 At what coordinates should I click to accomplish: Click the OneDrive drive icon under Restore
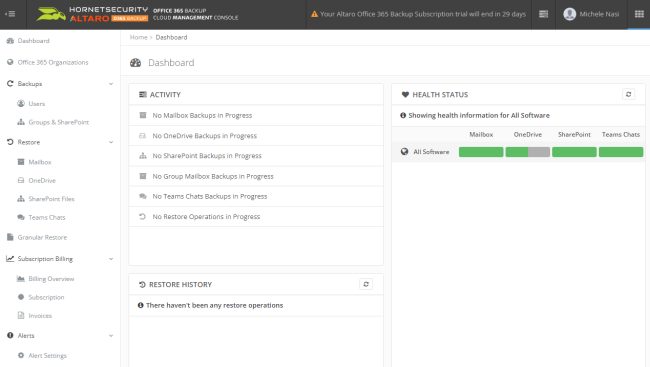(x=21, y=180)
